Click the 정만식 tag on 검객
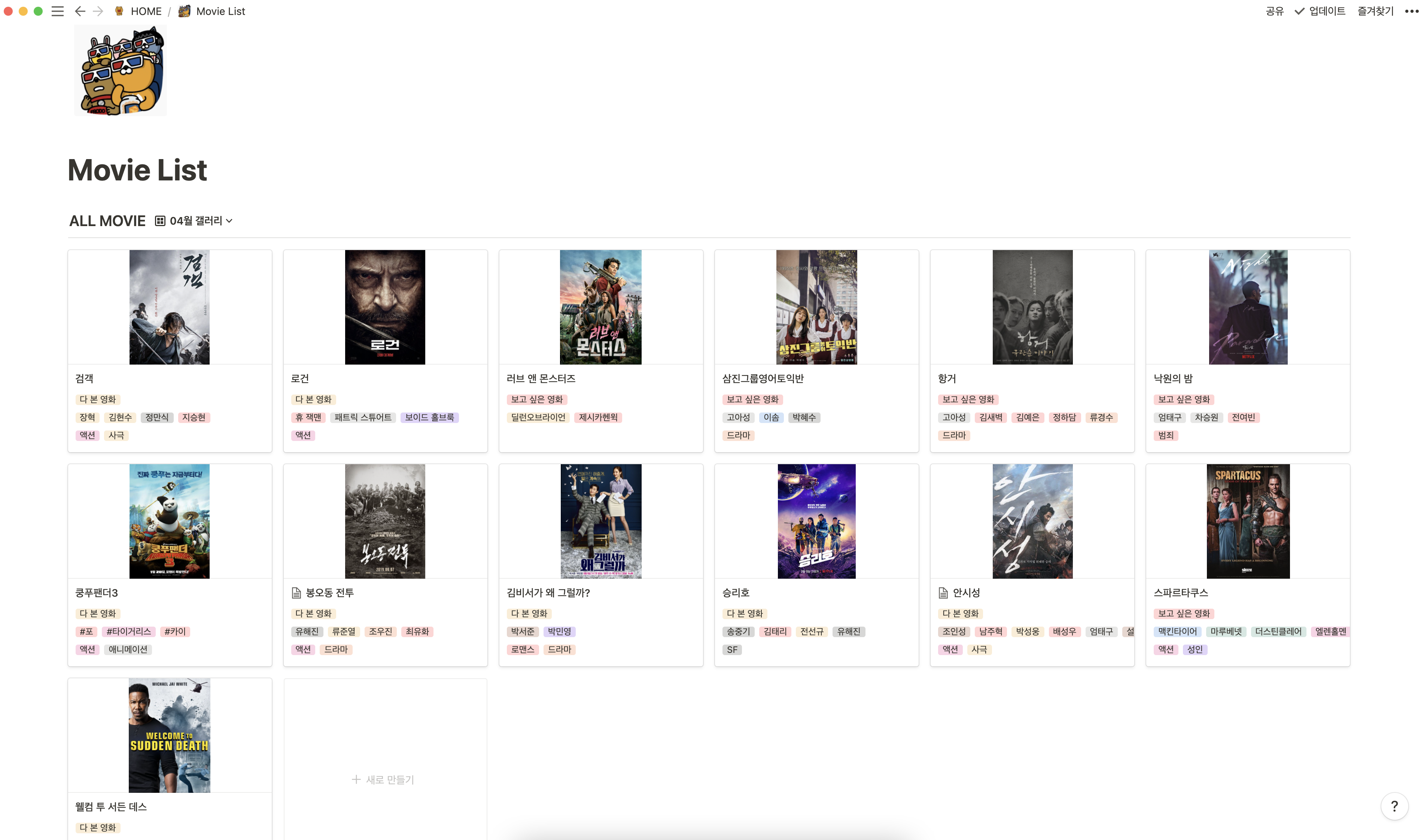 click(157, 417)
